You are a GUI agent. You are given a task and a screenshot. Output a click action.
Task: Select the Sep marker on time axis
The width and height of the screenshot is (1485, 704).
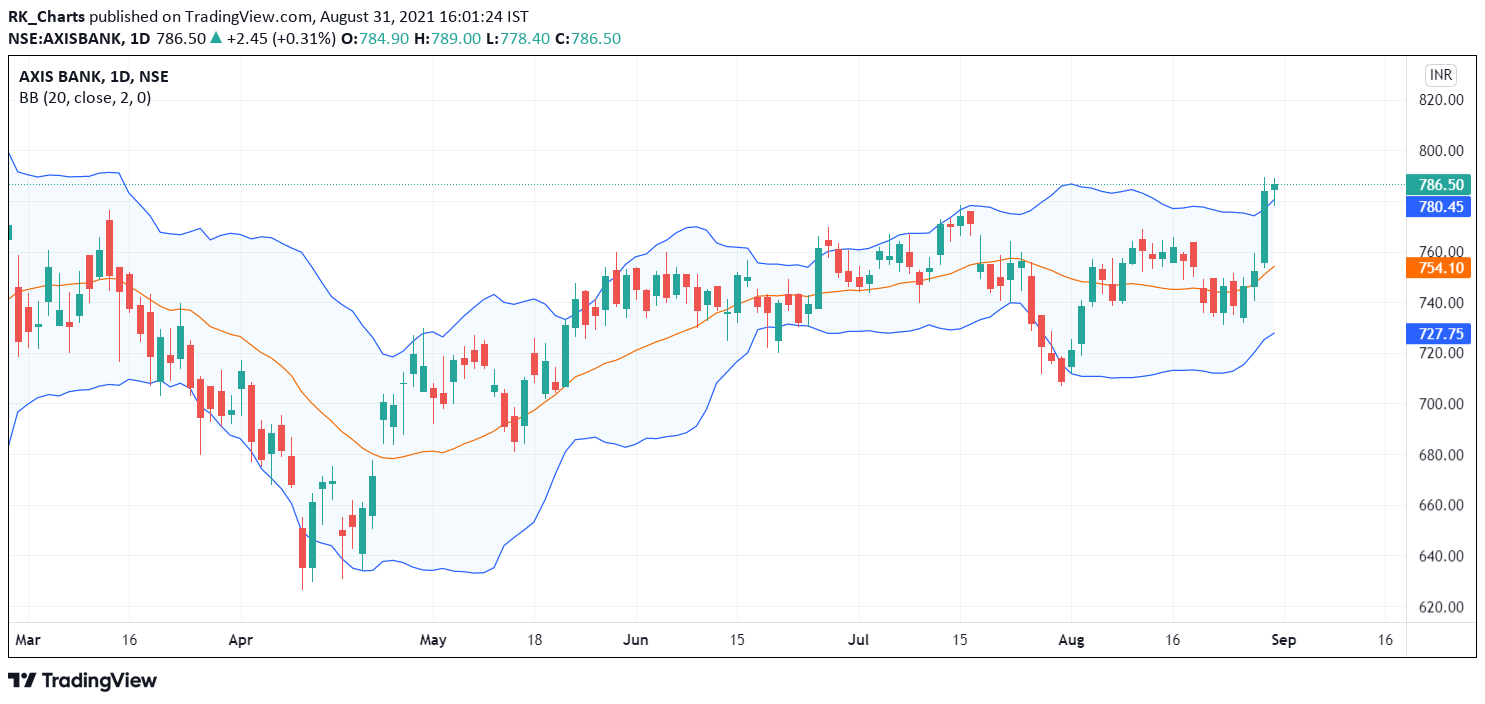tap(1284, 640)
